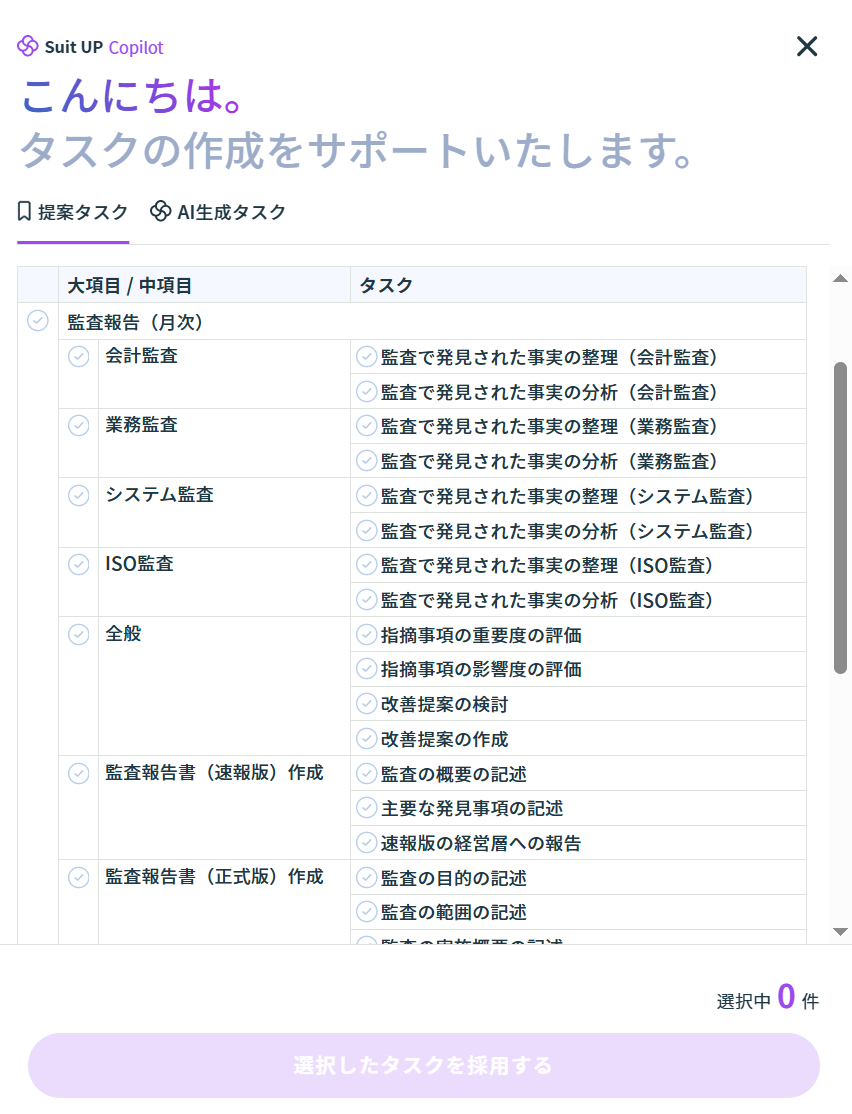Open the AI生成タスク tab
Viewport: 852px width, 1114px height.
coord(218,212)
